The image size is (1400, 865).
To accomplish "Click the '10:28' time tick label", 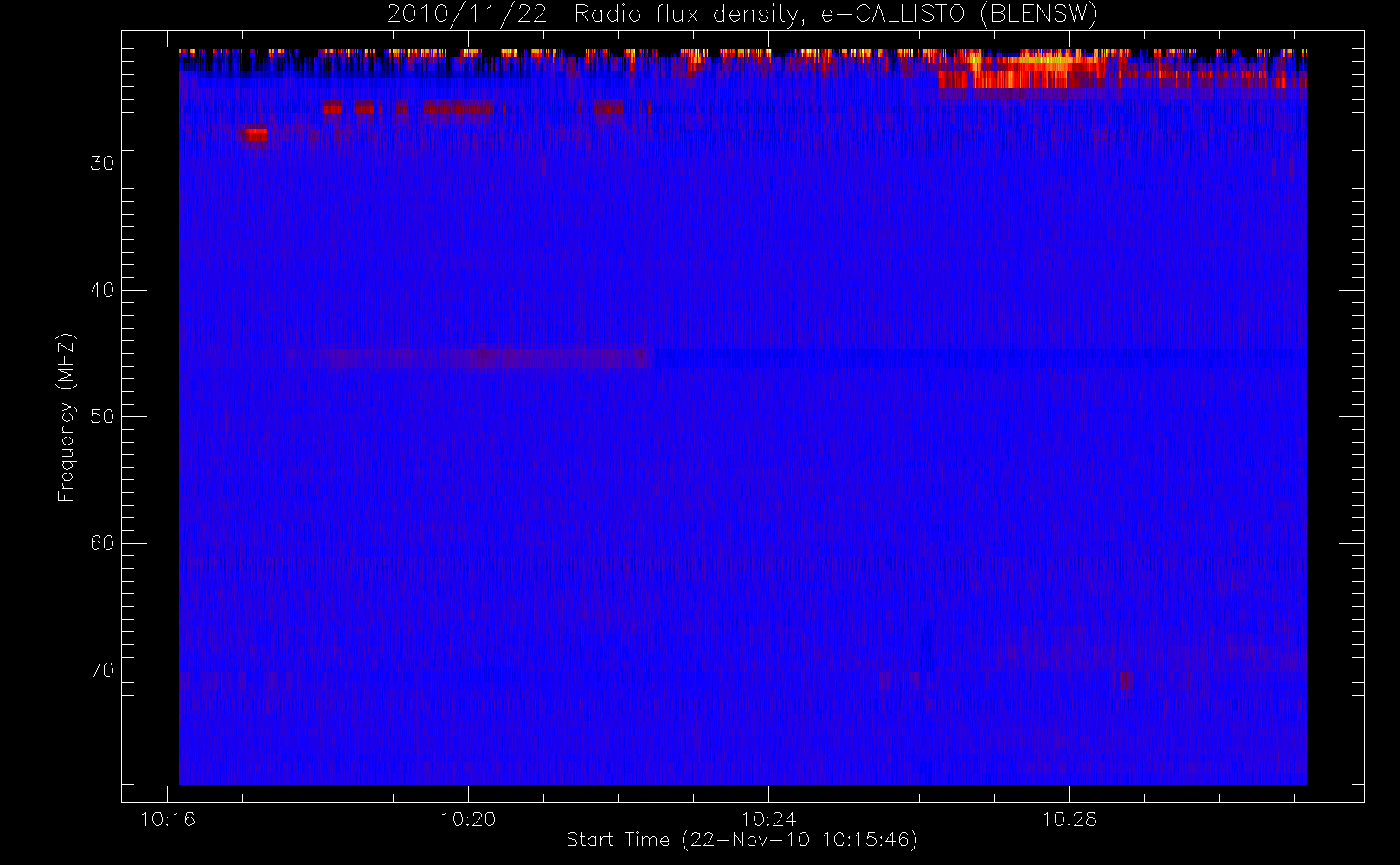I will point(1069,819).
